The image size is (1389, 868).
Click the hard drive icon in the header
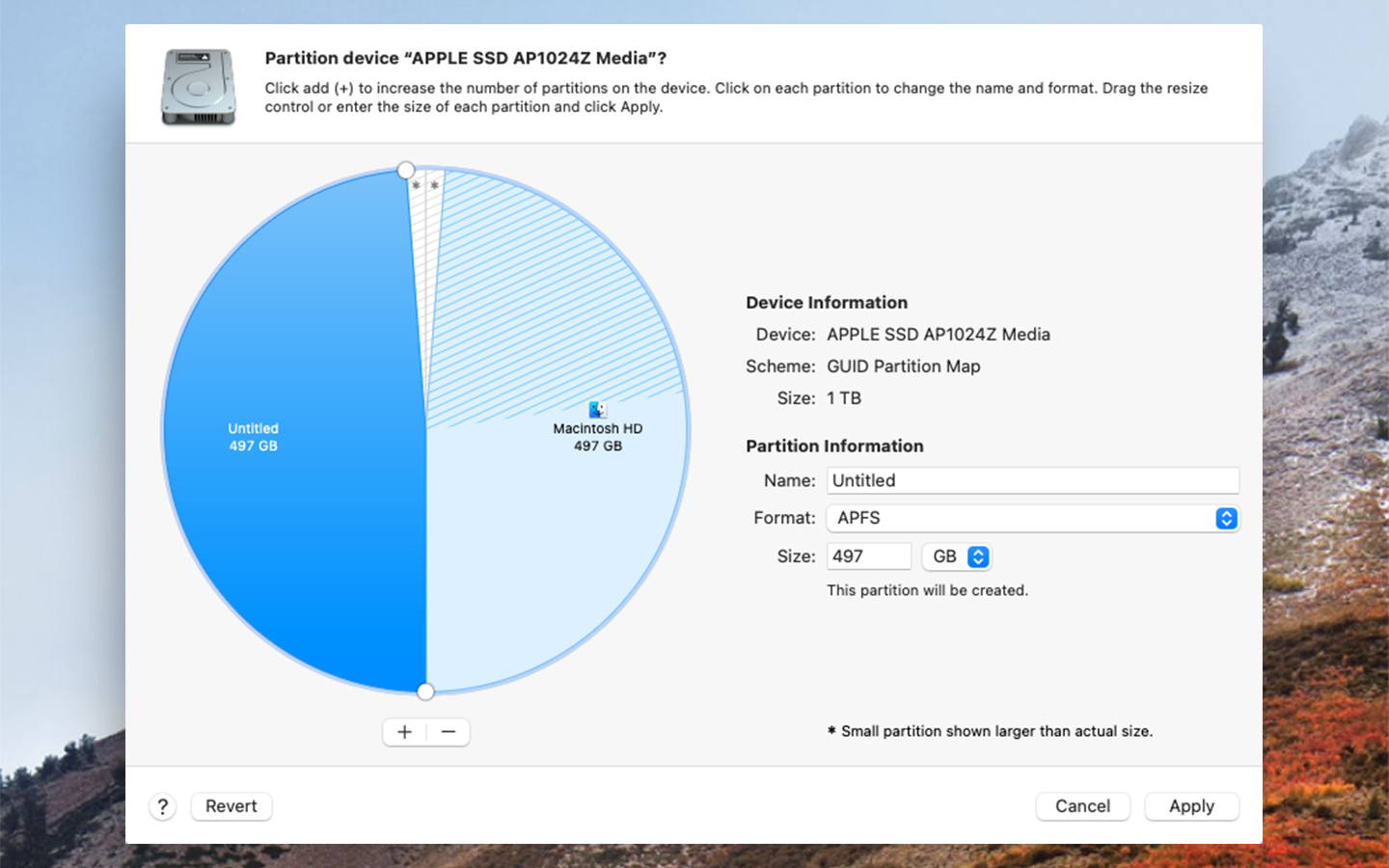click(198, 87)
